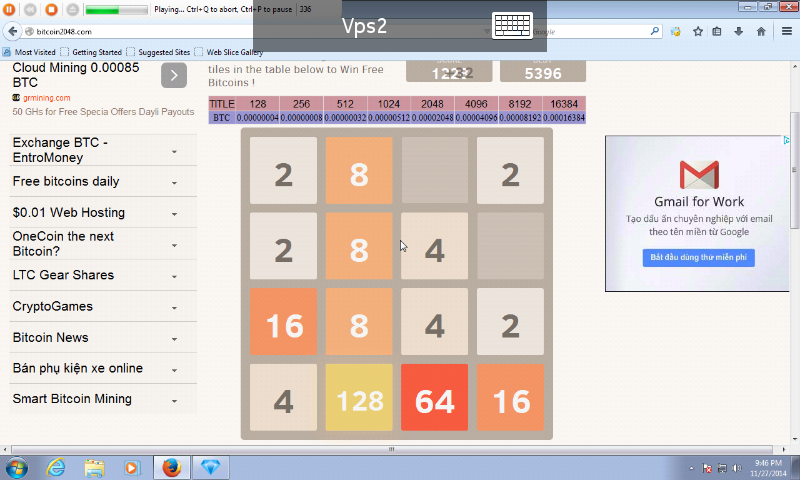Click the Gmail for Work ad logo
Screen dimensions: 800x480
[699, 174]
